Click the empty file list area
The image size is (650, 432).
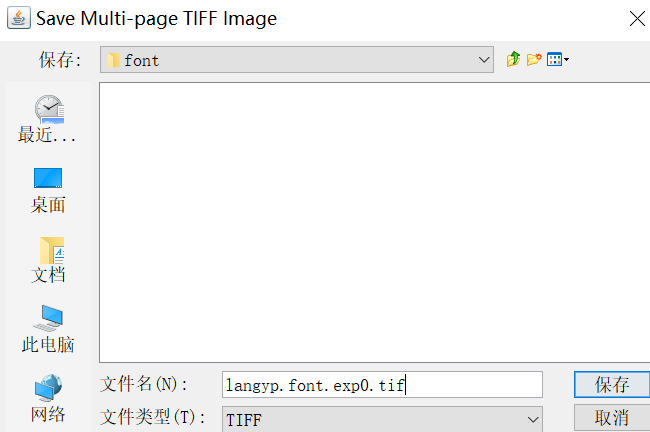pos(374,220)
